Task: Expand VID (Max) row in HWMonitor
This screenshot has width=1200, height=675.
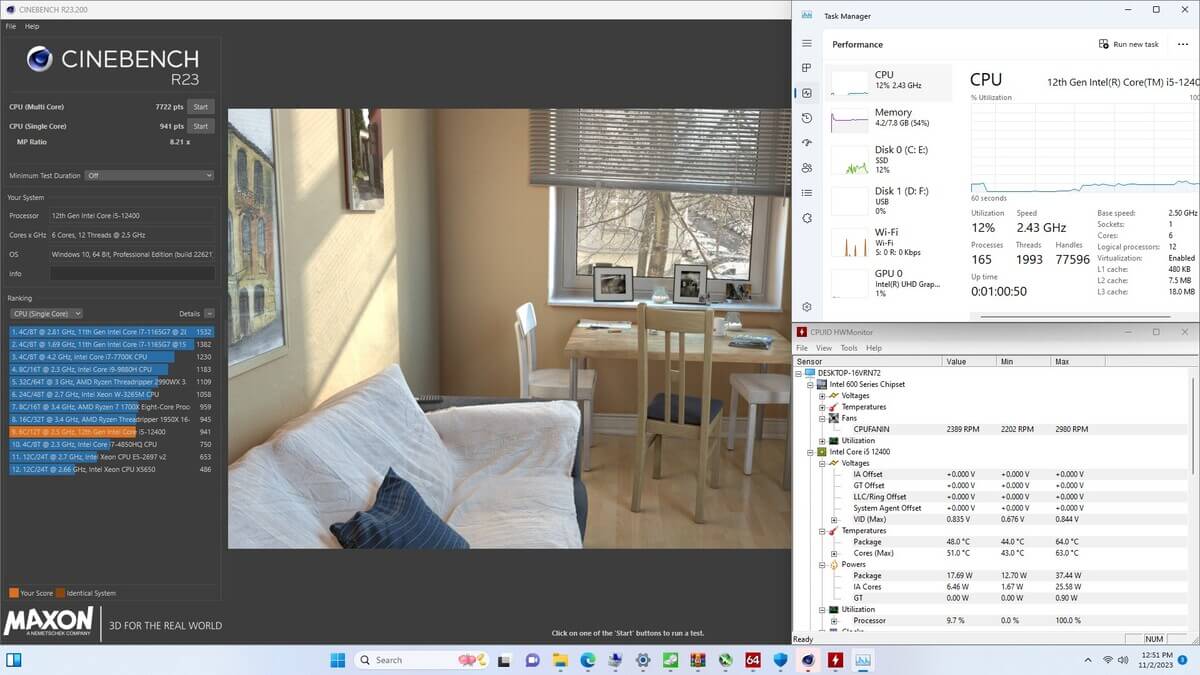Action: coord(834,520)
